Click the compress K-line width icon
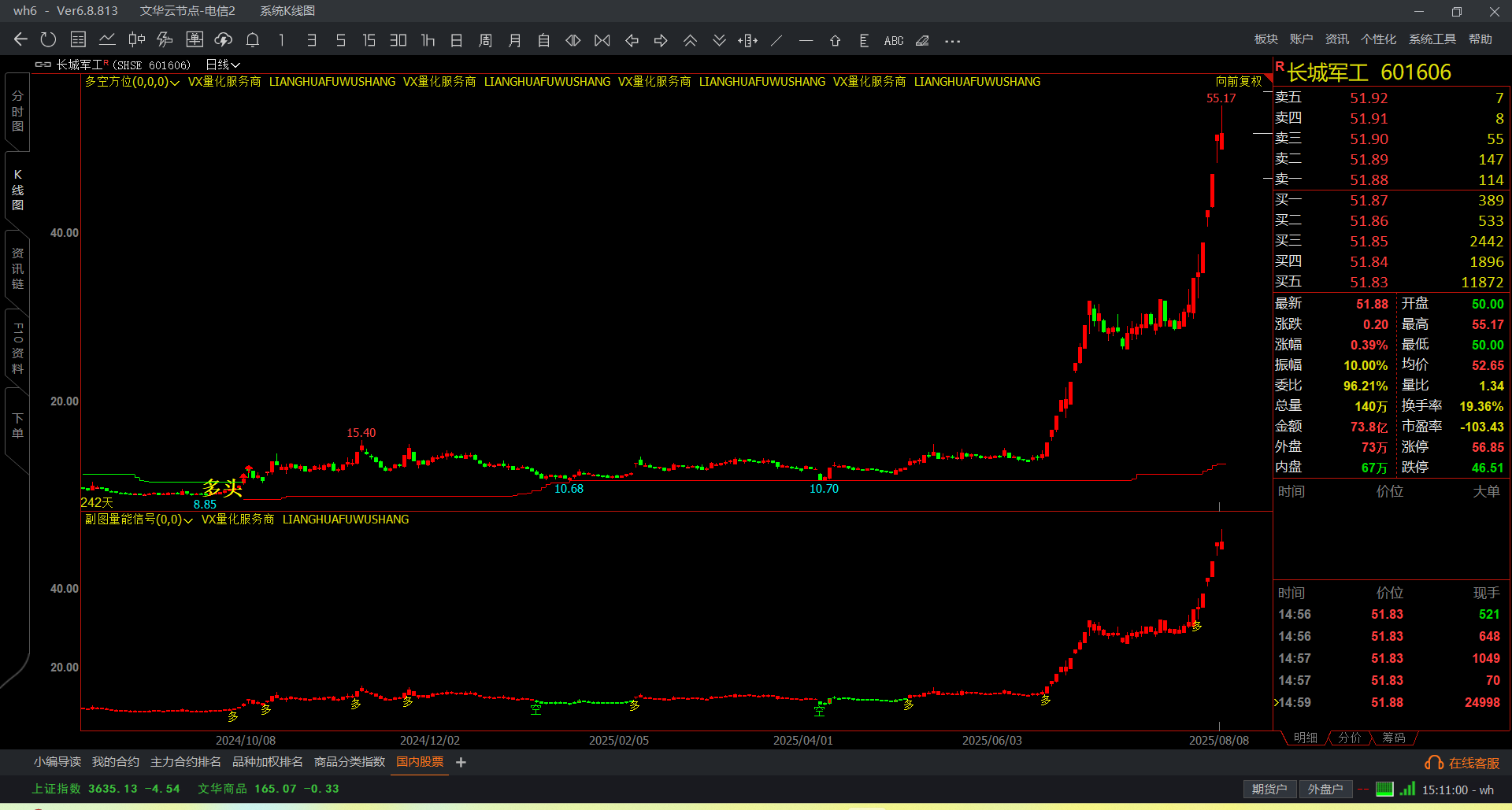The height and width of the screenshot is (810, 1512). pos(602,40)
